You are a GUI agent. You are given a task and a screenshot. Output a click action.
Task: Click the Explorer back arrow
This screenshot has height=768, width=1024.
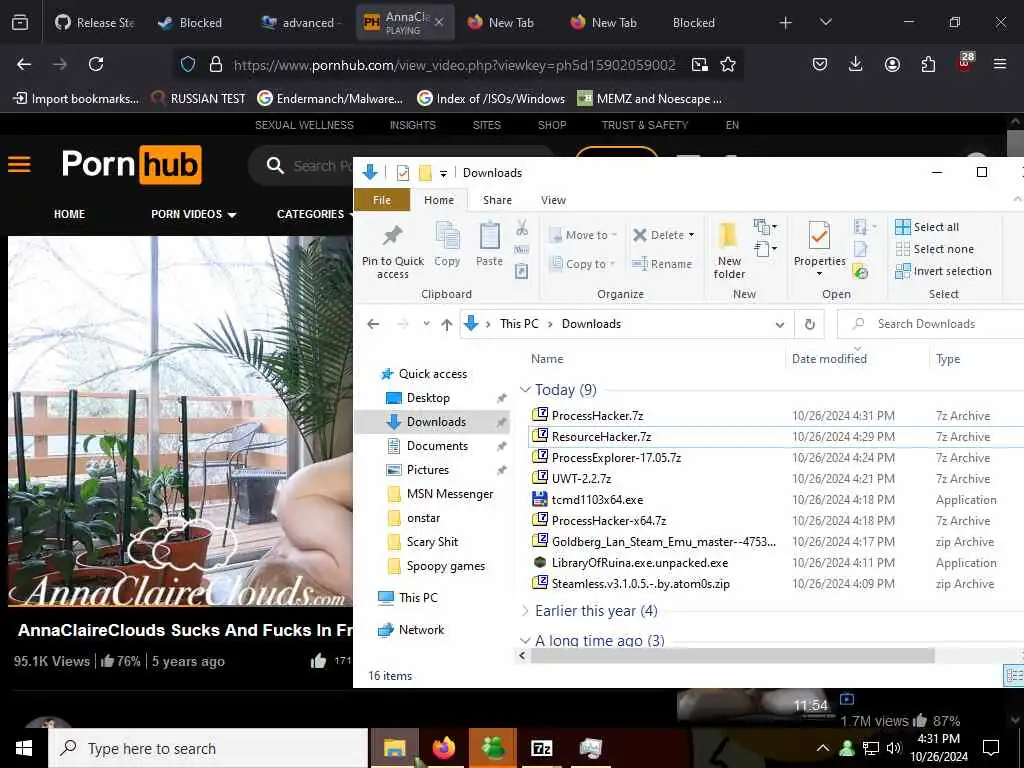click(x=373, y=324)
